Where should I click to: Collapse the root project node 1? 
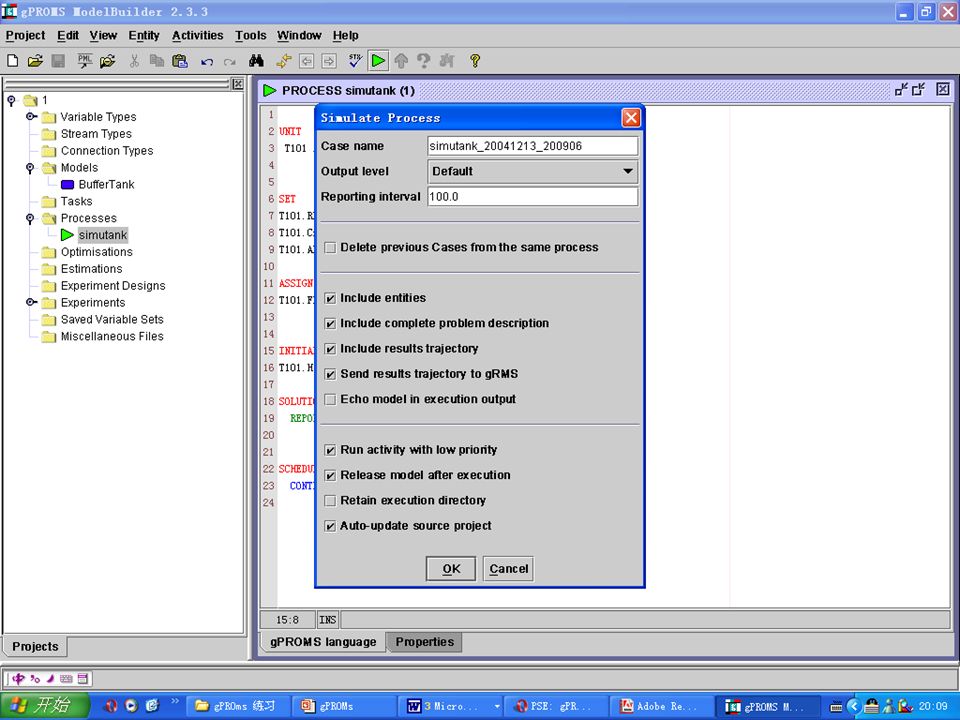(11, 100)
